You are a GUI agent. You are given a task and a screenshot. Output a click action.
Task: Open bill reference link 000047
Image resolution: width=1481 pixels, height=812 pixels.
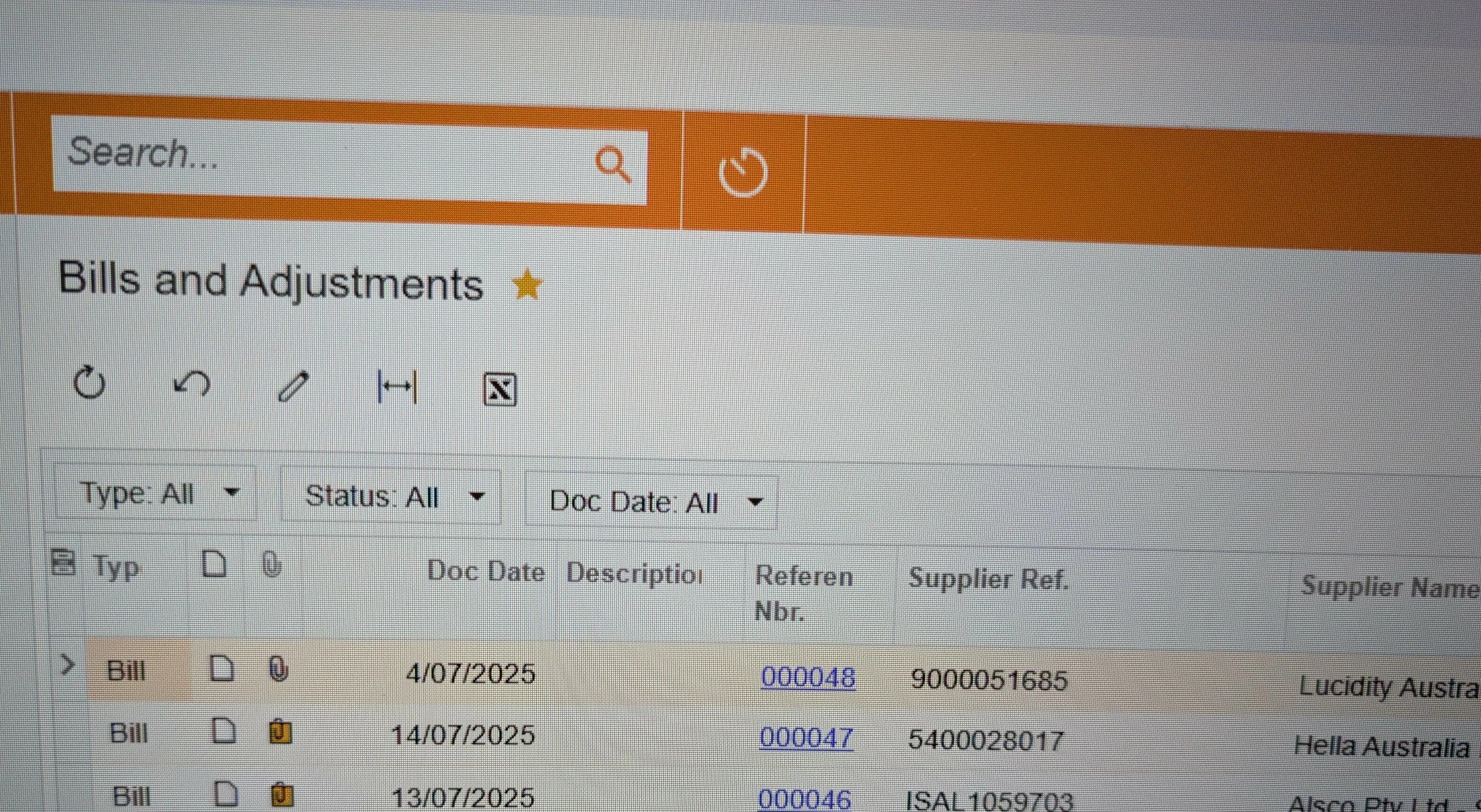pyautogui.click(x=806, y=738)
